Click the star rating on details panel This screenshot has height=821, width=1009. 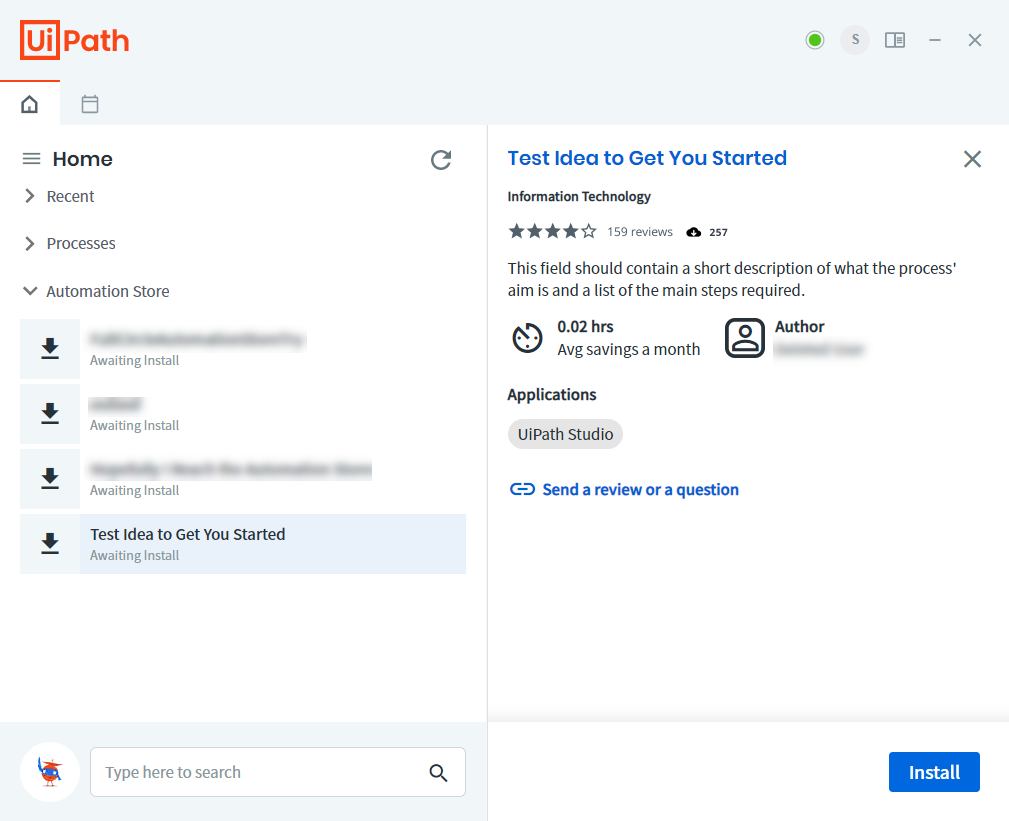point(552,232)
